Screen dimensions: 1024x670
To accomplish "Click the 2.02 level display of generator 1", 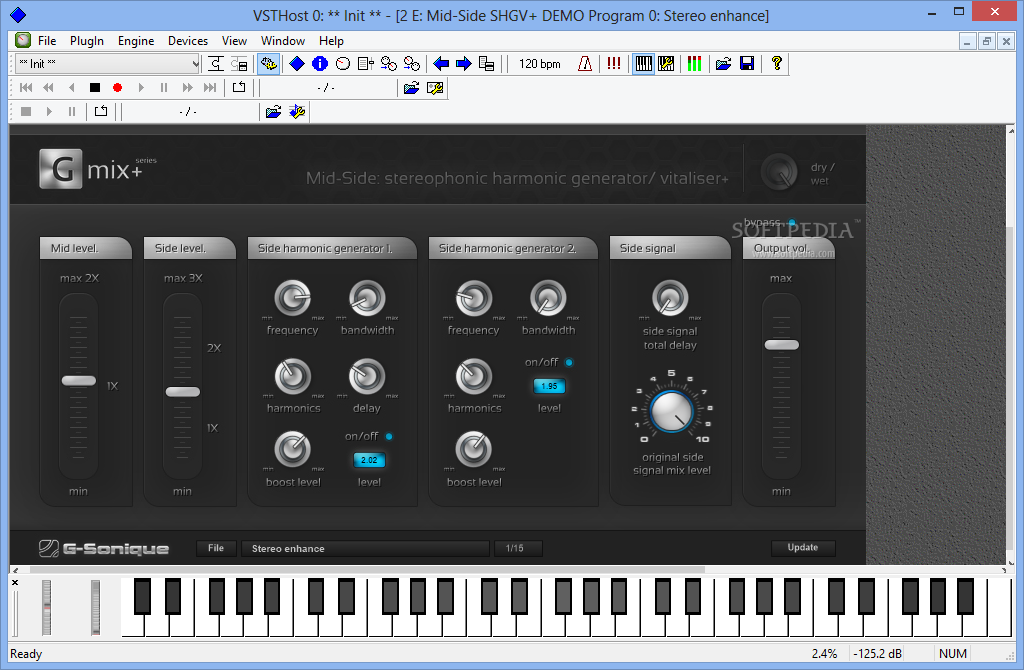I will point(369,460).
